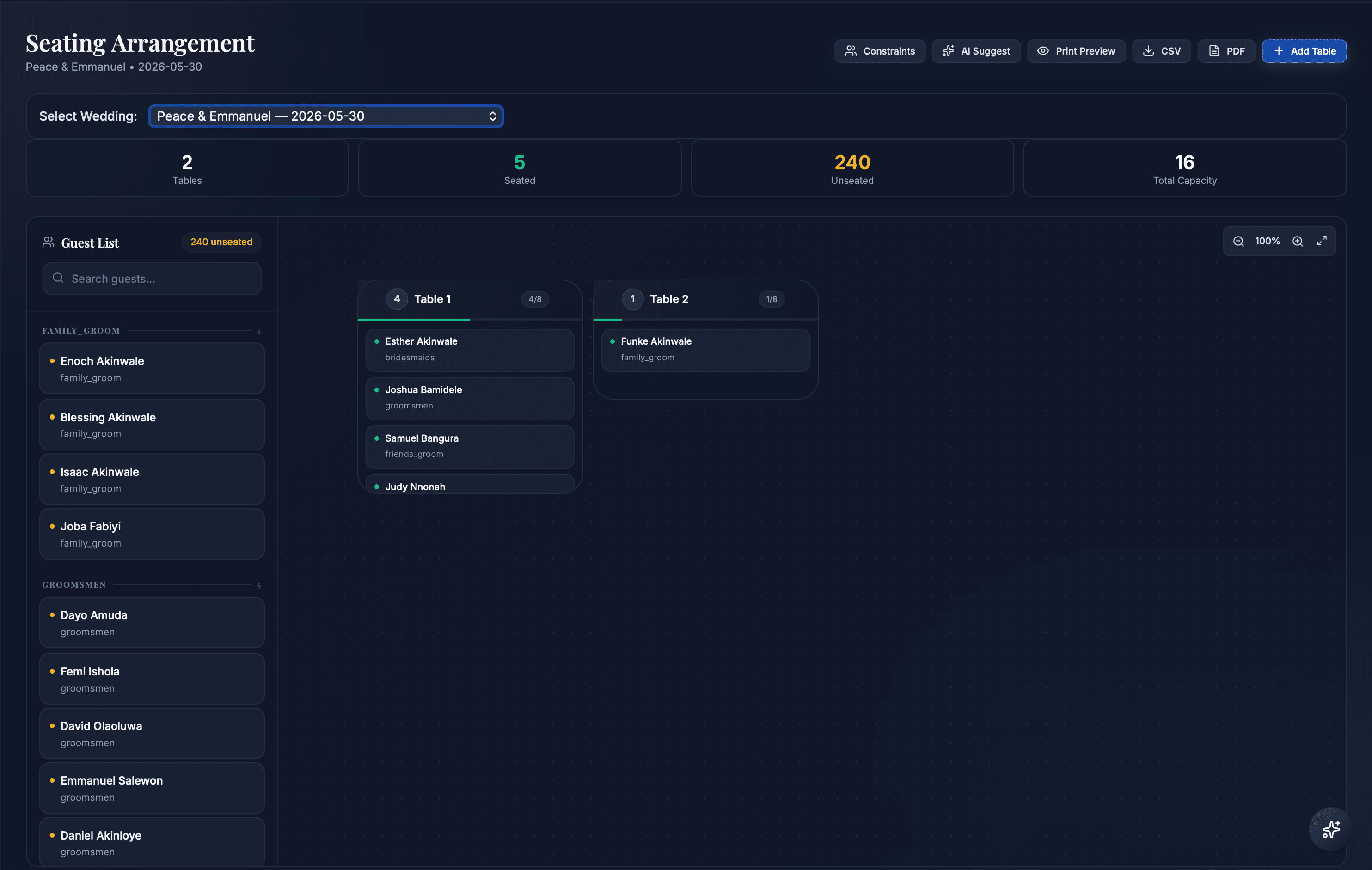Click the PDF document export icon
The height and width of the screenshot is (870, 1372).
(x=1213, y=51)
